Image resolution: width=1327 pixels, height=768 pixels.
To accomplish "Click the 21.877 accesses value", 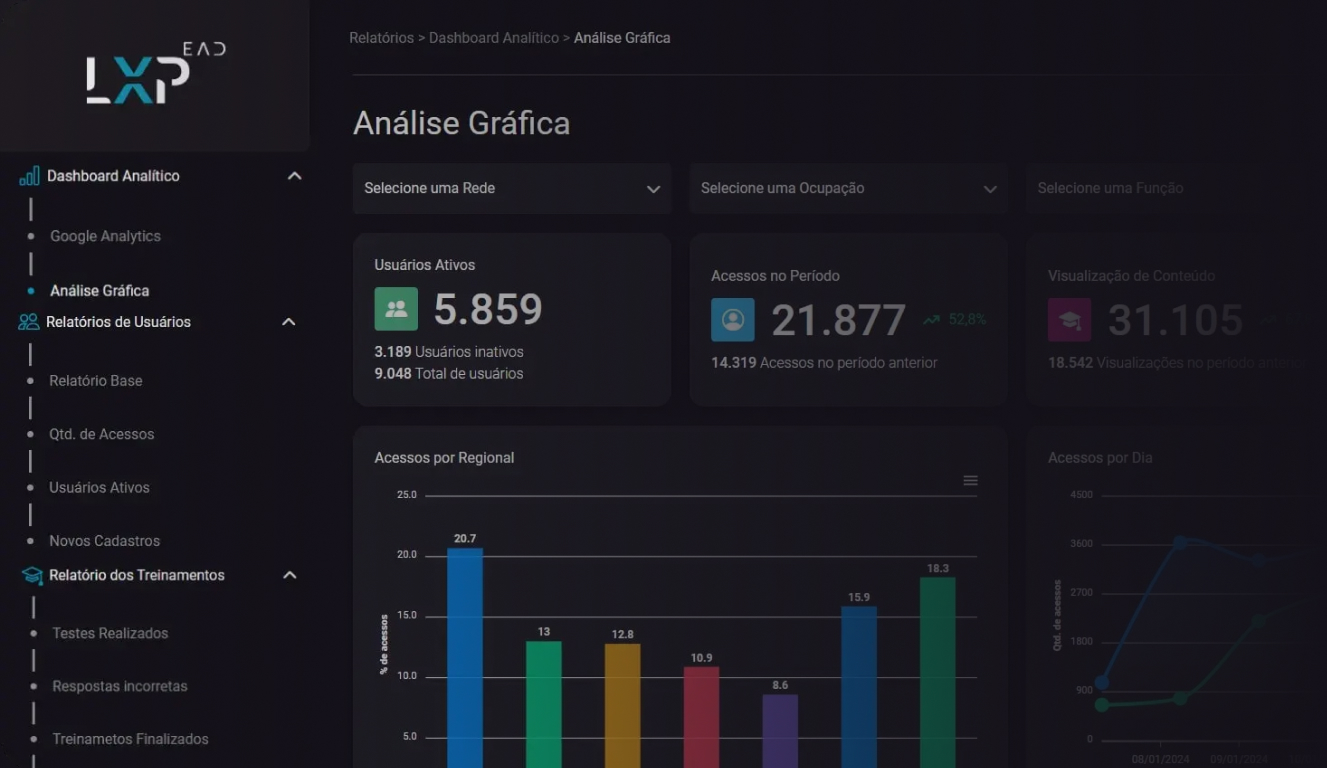I will coord(839,321).
